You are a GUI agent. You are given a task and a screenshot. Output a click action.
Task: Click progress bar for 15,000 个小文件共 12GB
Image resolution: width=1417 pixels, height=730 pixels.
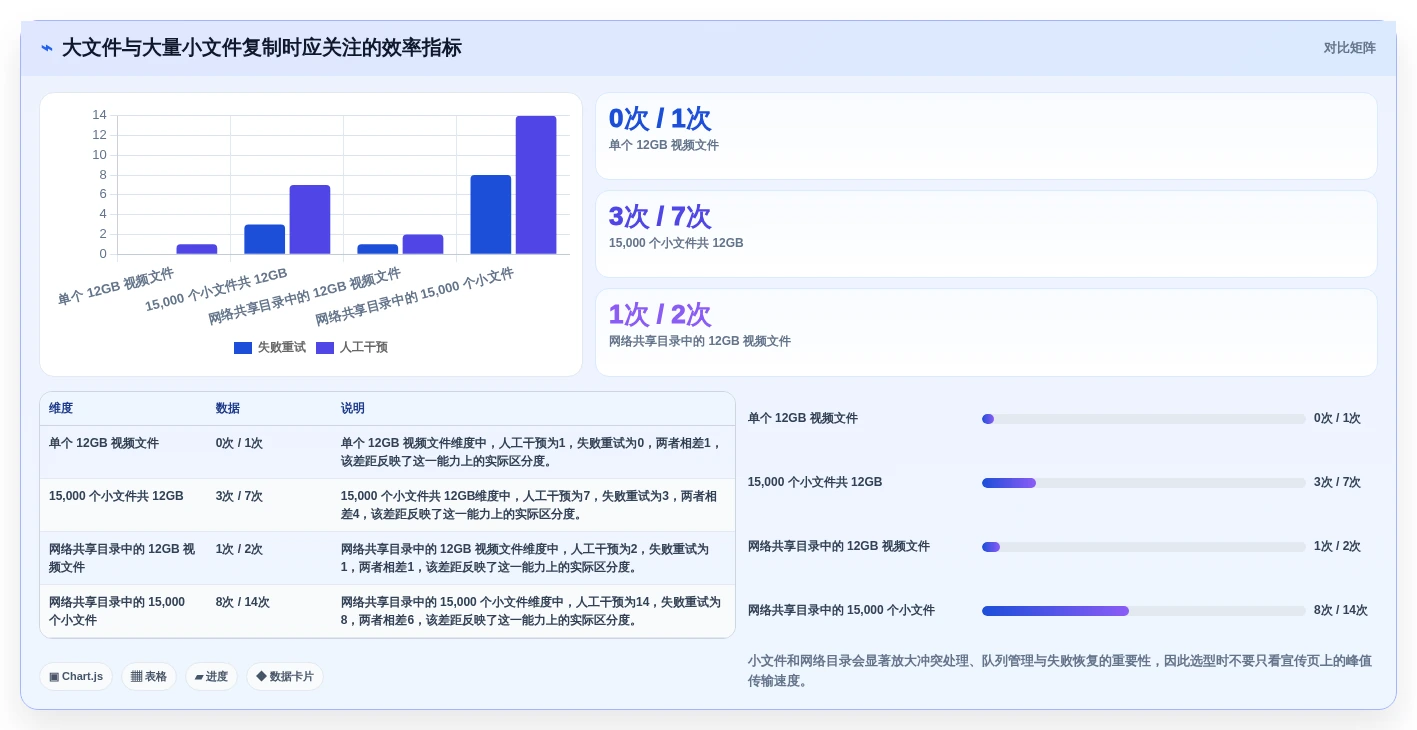pyautogui.click(x=1144, y=483)
